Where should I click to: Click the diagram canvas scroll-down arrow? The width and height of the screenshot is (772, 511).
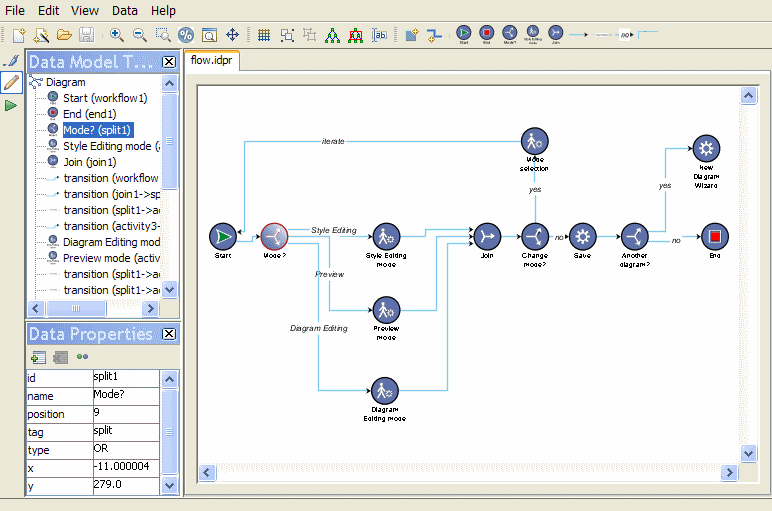coord(749,453)
